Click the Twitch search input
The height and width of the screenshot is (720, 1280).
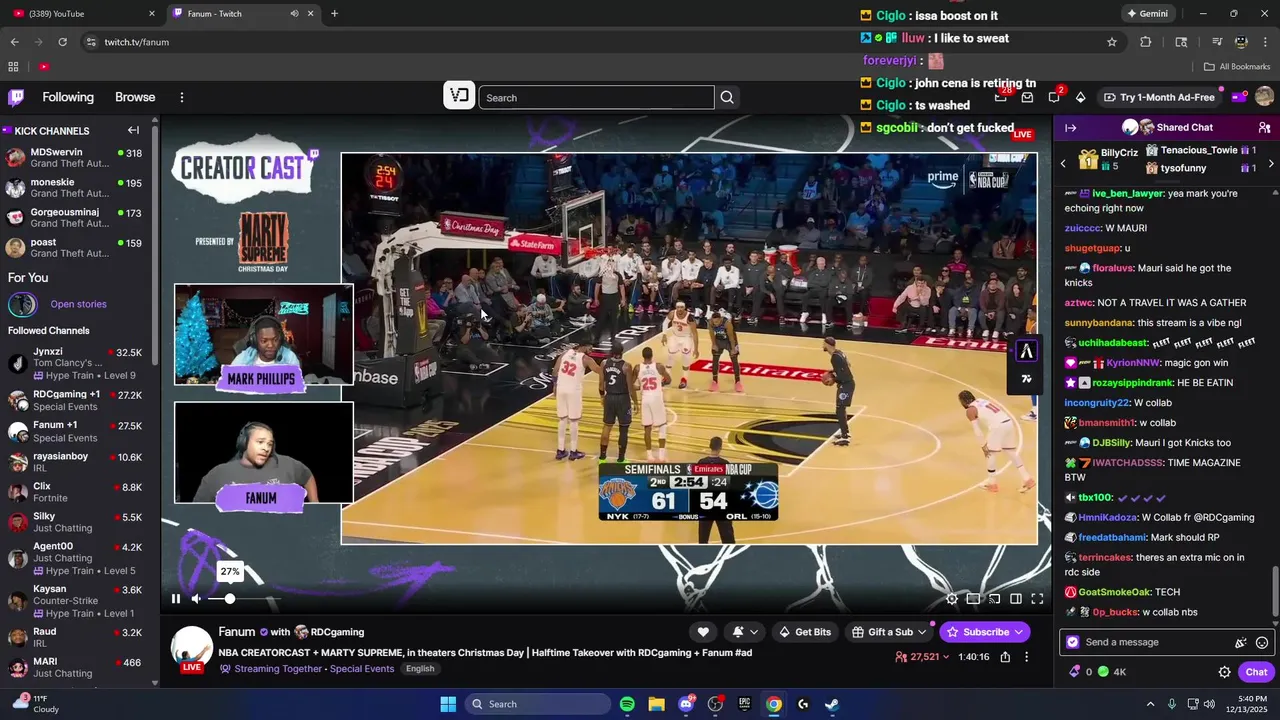click(x=597, y=97)
